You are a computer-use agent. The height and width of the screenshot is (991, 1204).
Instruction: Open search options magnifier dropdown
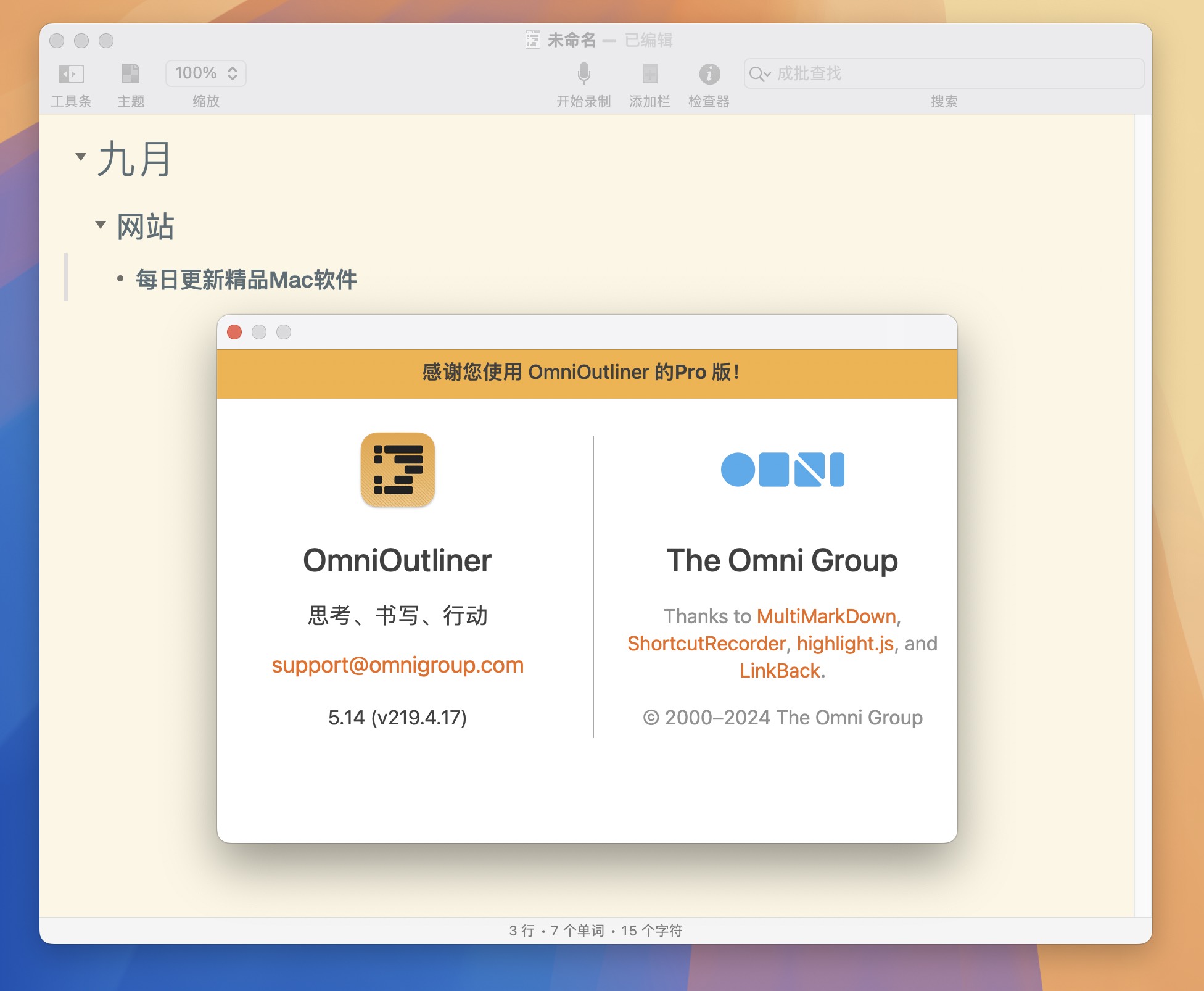(x=759, y=74)
